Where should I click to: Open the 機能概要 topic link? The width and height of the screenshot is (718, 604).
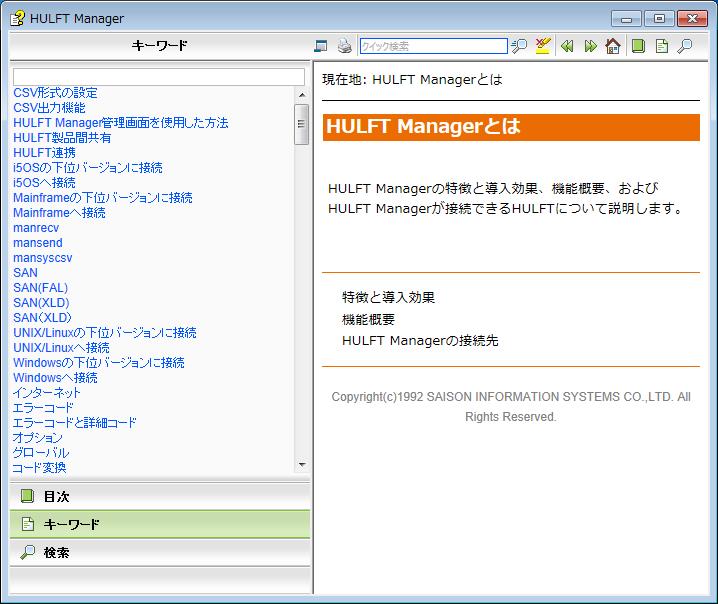368,319
